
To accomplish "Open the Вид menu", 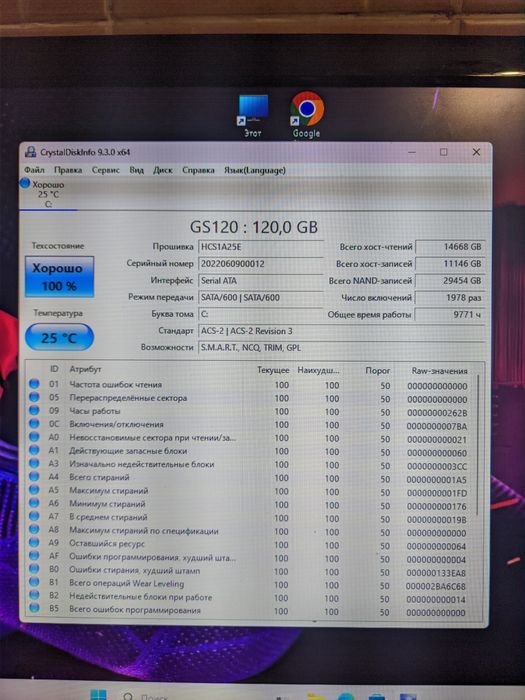I will coord(137,170).
